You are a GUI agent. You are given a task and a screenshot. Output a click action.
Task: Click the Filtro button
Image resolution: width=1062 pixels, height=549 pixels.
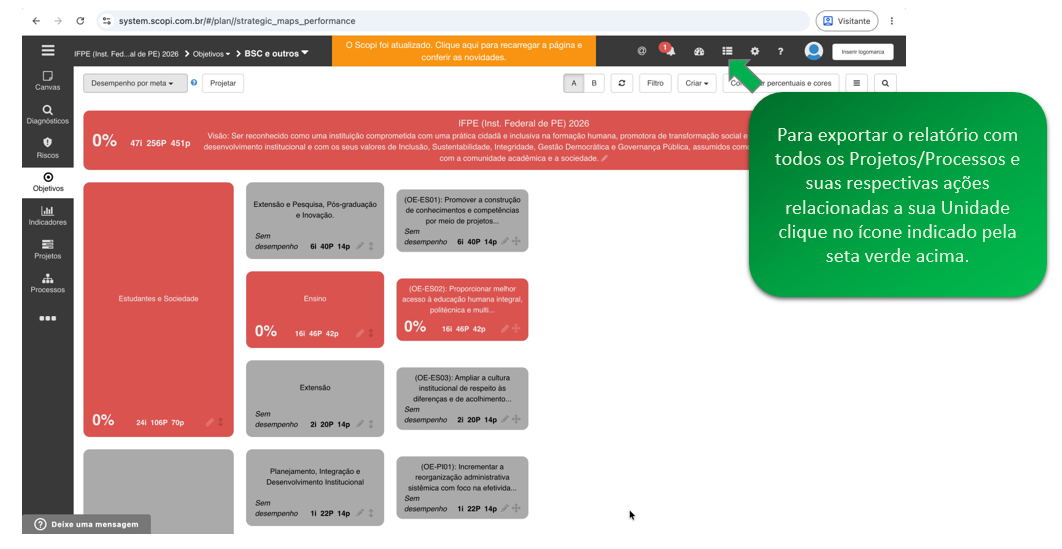pos(655,83)
